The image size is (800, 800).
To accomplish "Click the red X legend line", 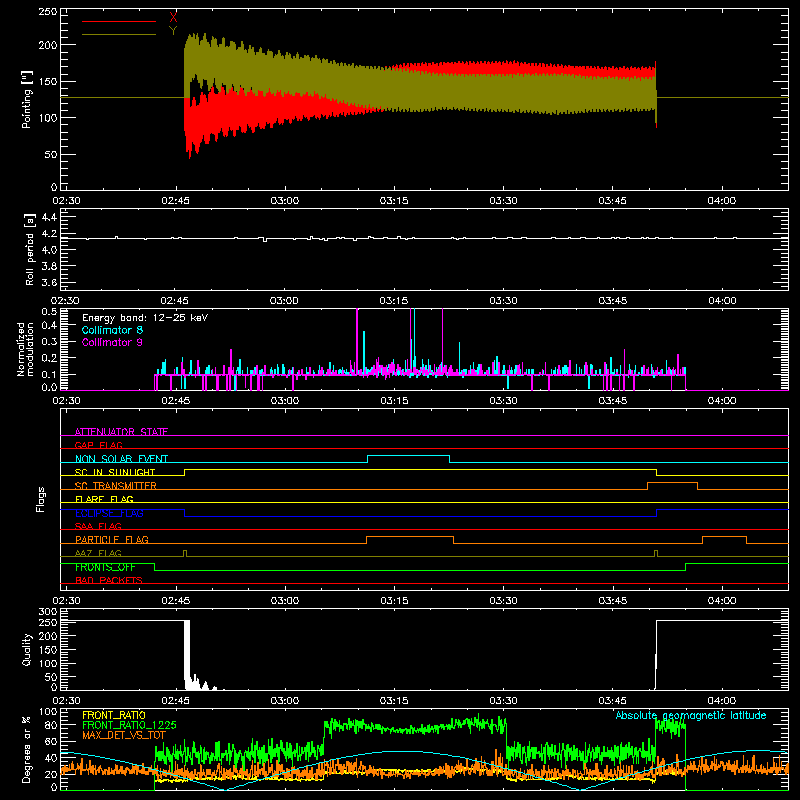I will pos(119,21).
